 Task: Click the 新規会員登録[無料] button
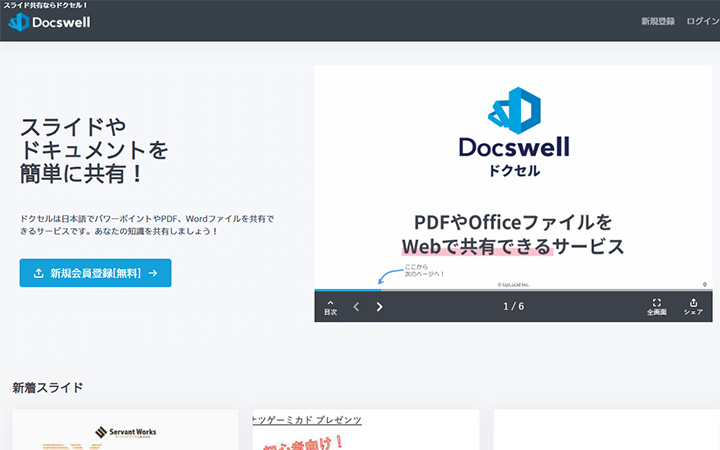(x=96, y=273)
